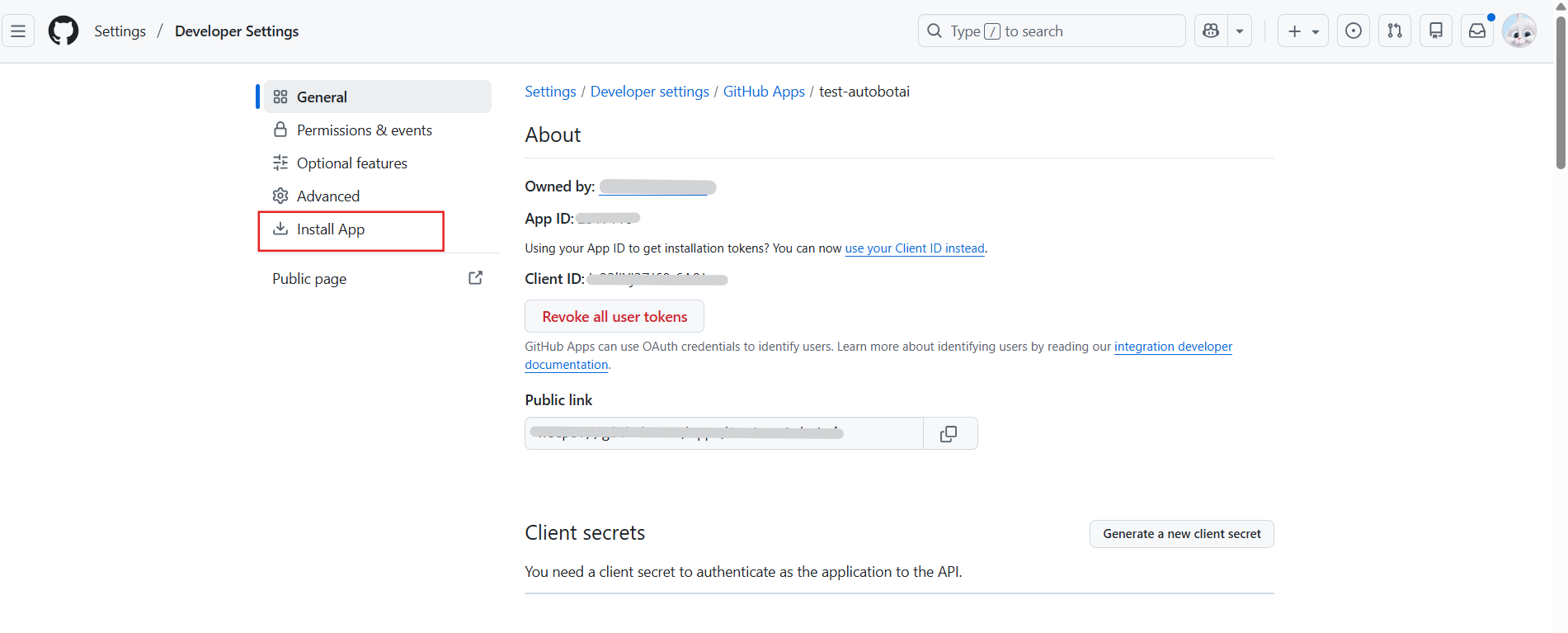The height and width of the screenshot is (633, 1568).
Task: Open the Pull requests icon in header
Action: point(1395,31)
